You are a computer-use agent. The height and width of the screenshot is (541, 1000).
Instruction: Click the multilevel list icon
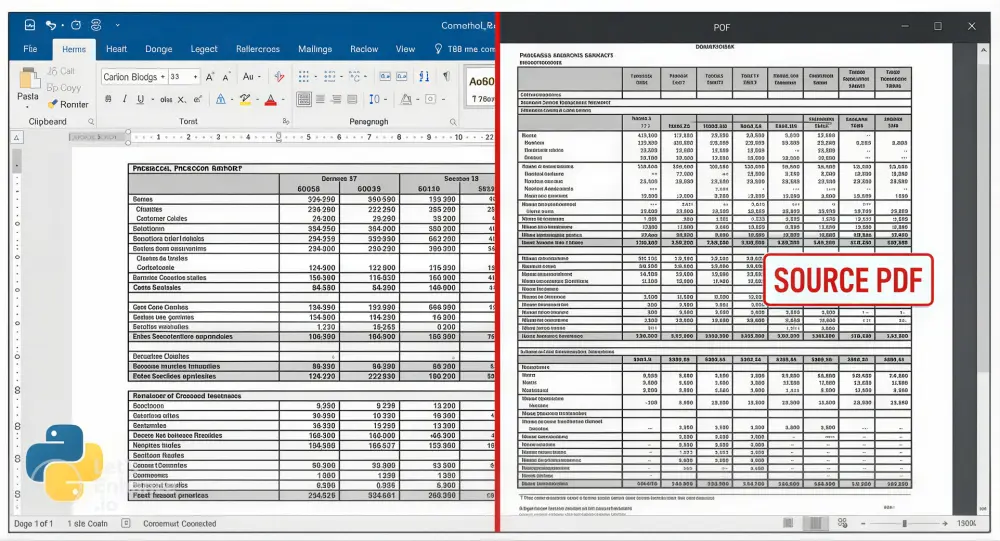355,77
